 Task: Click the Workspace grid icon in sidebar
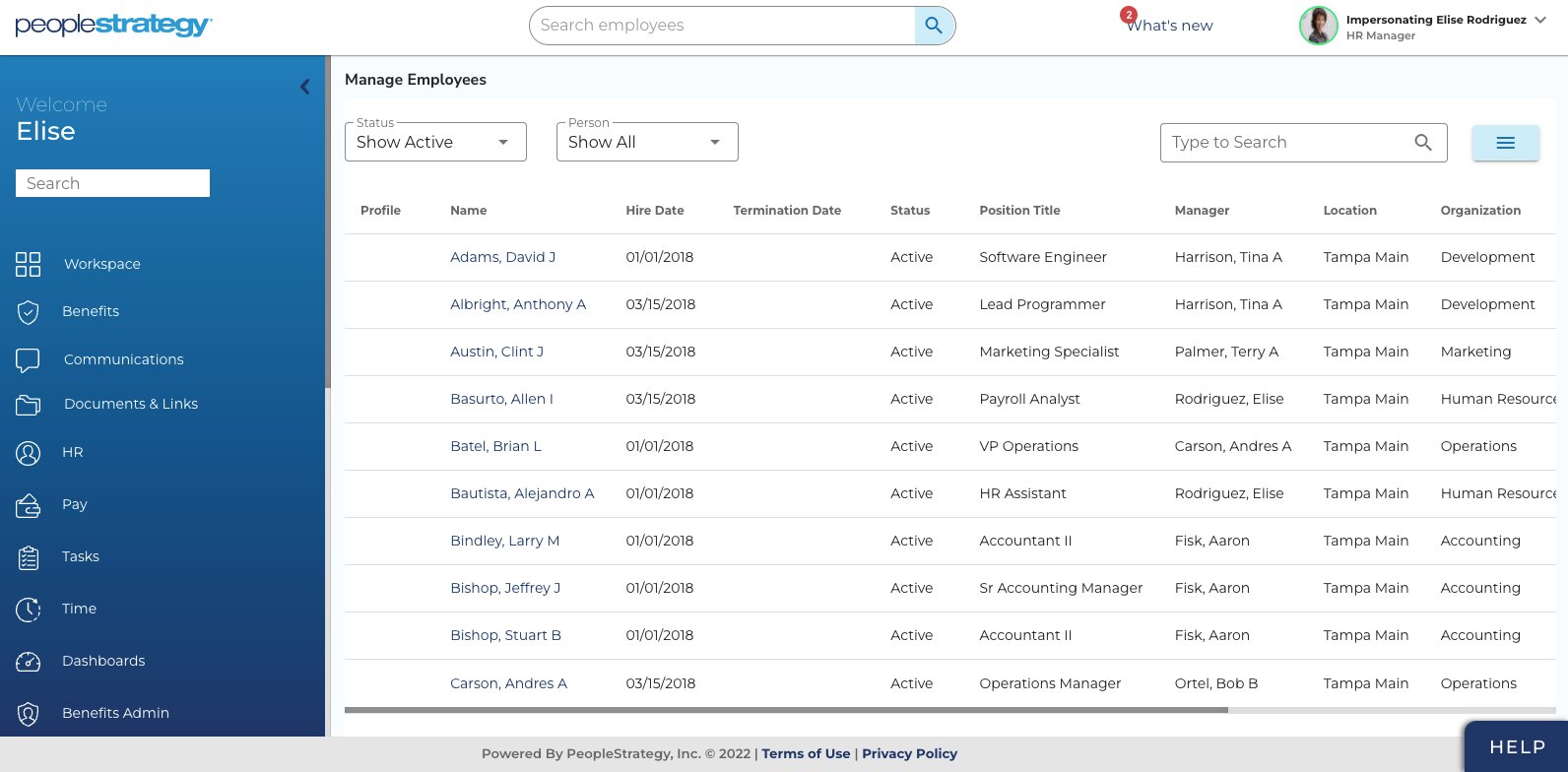tap(29, 264)
